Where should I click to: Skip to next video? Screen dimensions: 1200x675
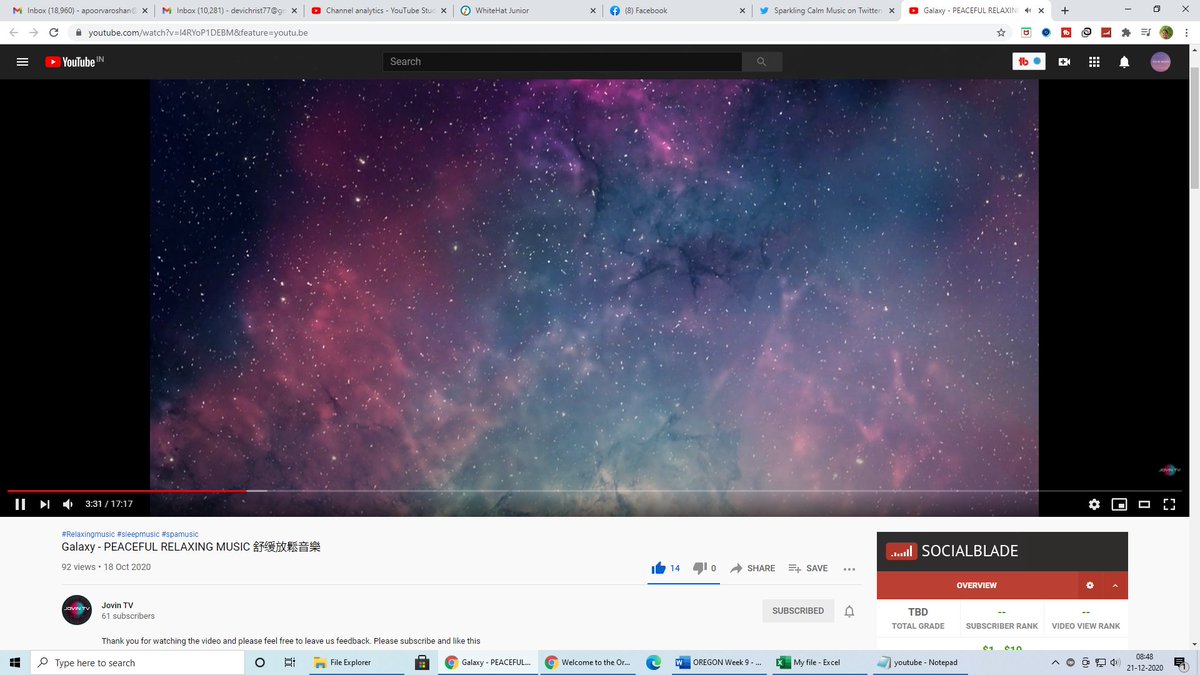click(44, 504)
